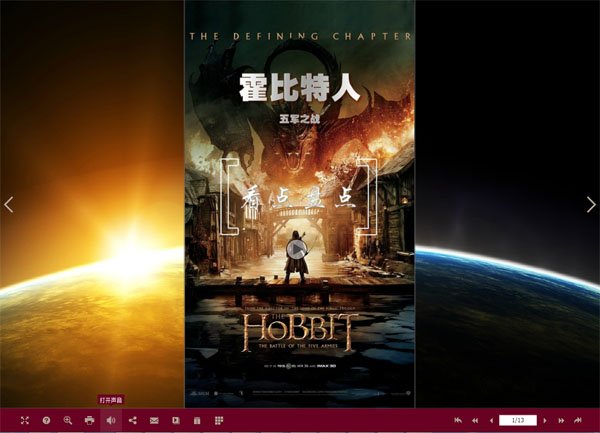Start auto flip slideshow icon

click(176, 420)
